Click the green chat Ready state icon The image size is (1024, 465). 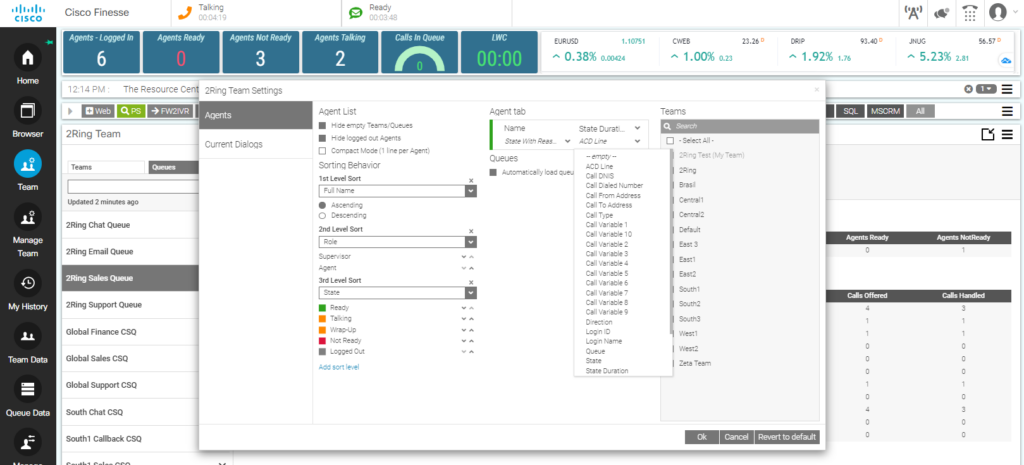pyautogui.click(x=355, y=12)
